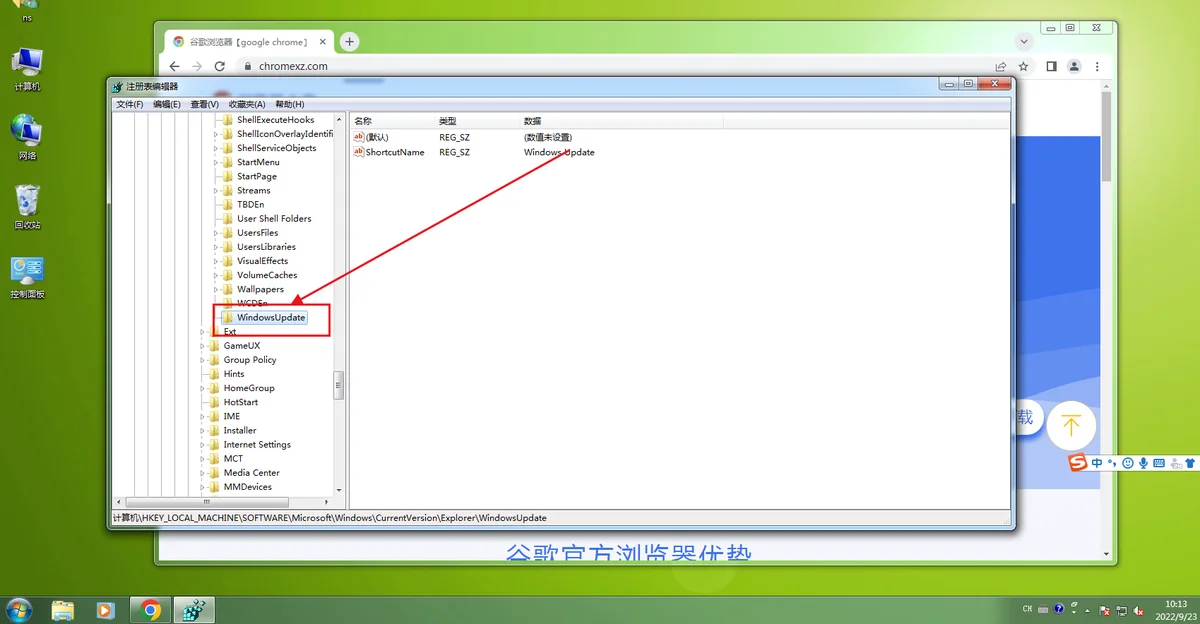The image size is (1200, 624).
Task: Click the Chrome profile avatar icon
Action: pyautogui.click(x=1074, y=66)
